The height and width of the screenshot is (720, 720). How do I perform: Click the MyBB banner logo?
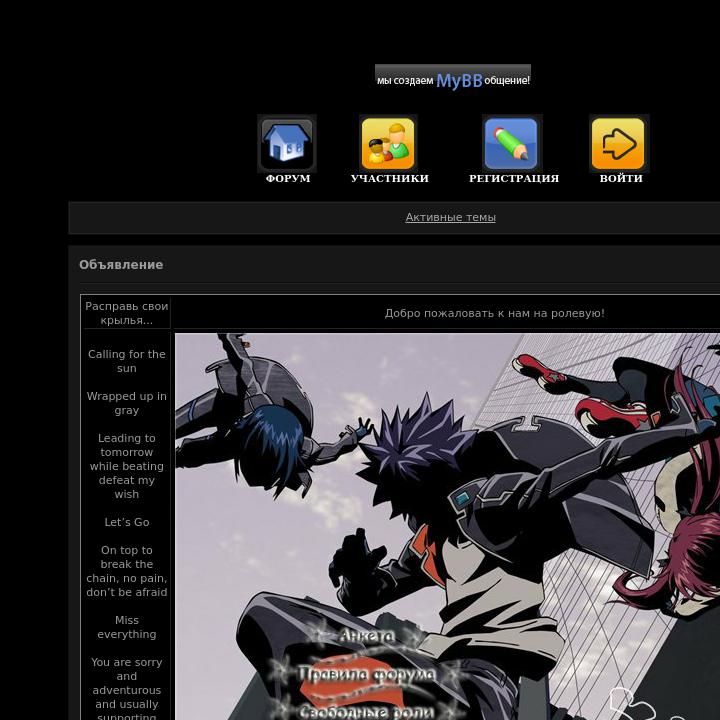click(453, 76)
